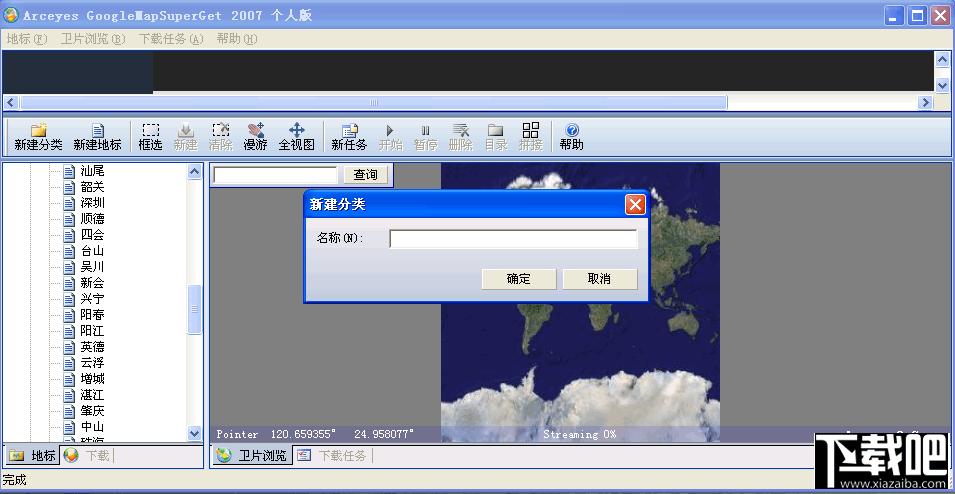Select 顺德 in the landmark tree

(x=93, y=219)
